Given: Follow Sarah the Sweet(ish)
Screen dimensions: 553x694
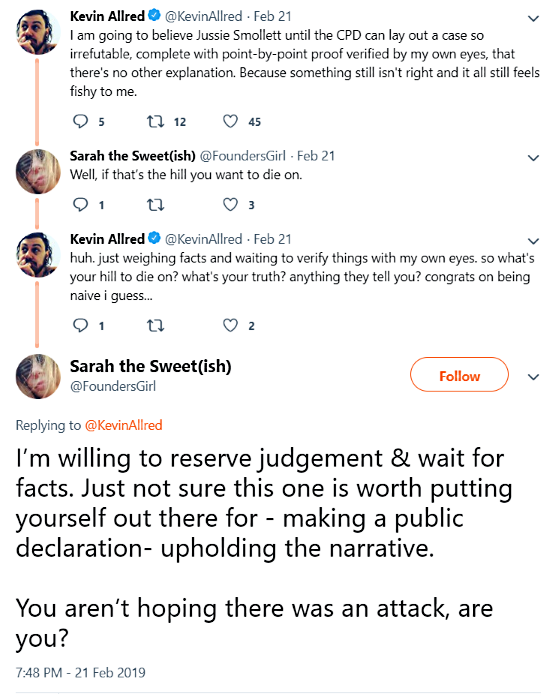Looking at the screenshot, I should pos(459,375).
